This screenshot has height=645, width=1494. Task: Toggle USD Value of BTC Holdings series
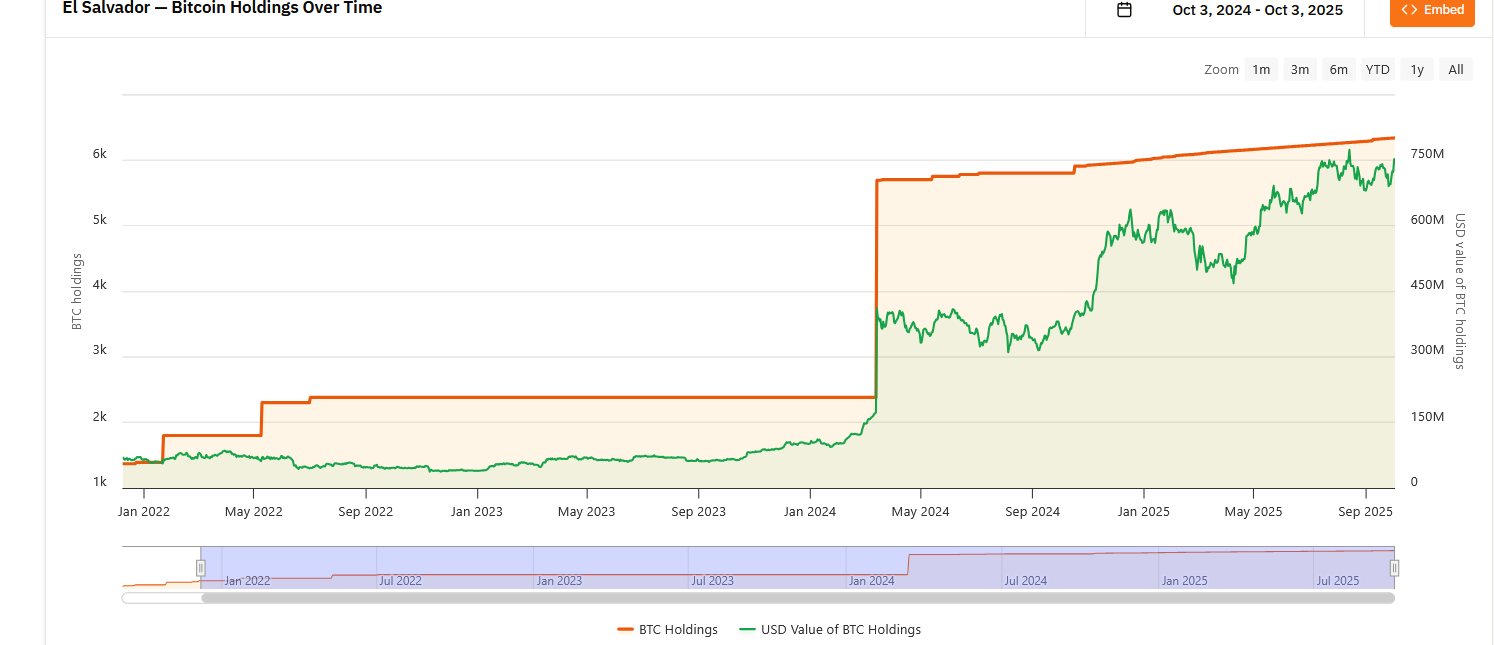click(830, 630)
